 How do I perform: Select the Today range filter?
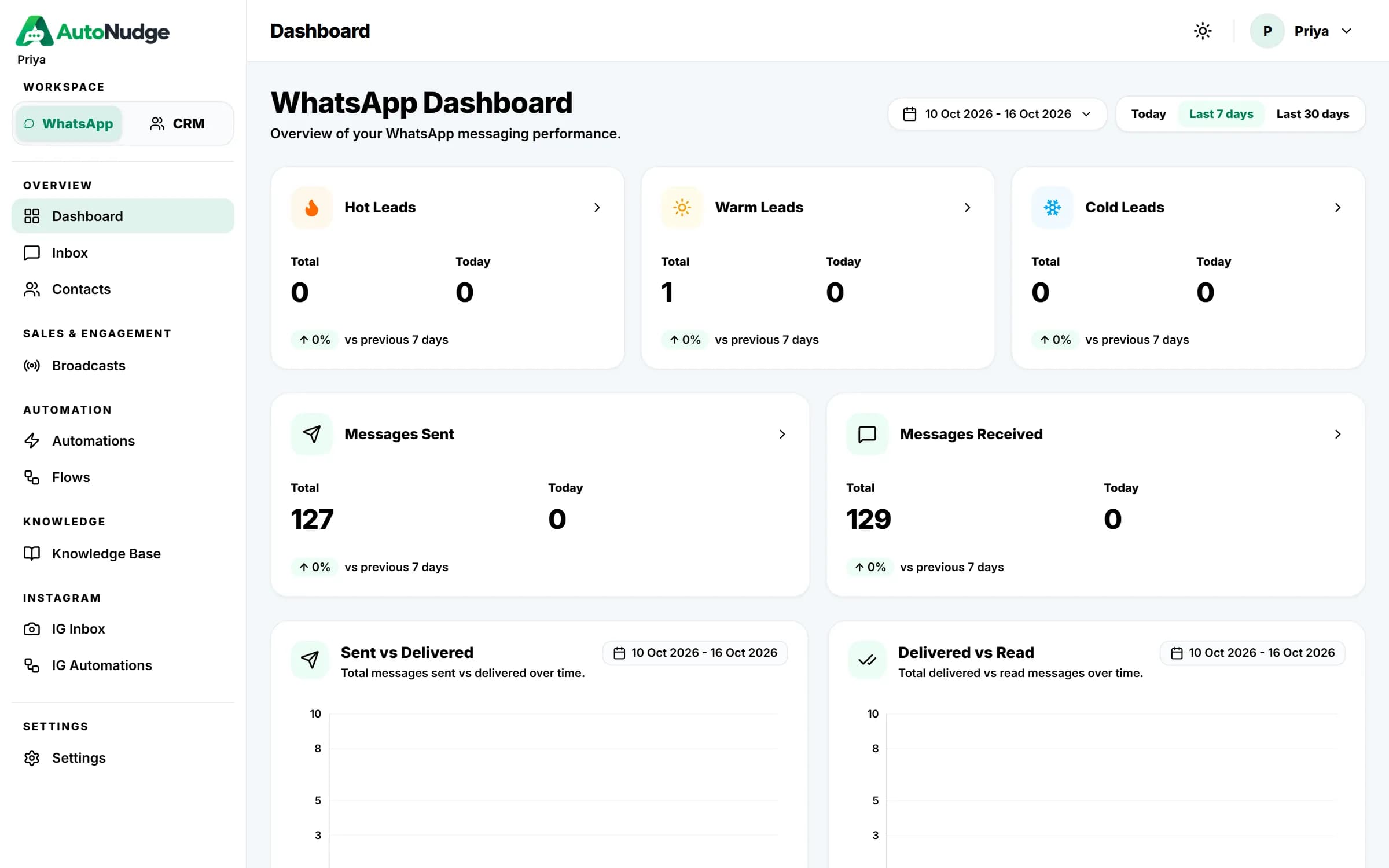(1148, 114)
